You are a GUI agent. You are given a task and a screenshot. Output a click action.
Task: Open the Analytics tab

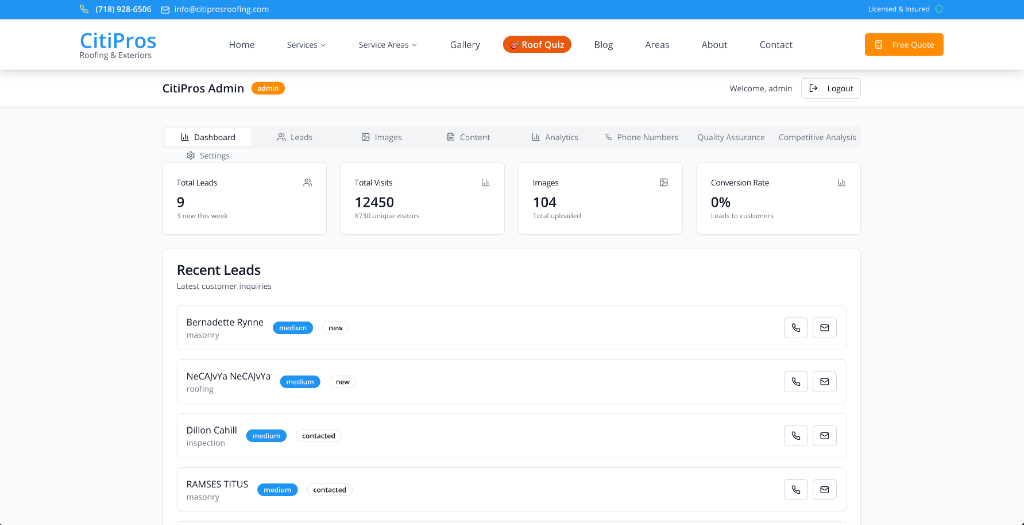pyautogui.click(x=554, y=137)
